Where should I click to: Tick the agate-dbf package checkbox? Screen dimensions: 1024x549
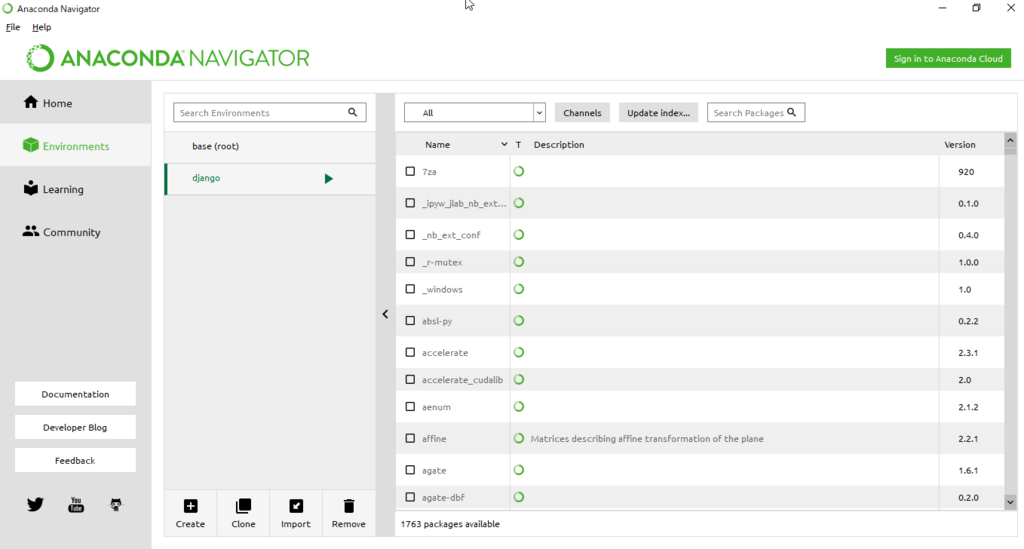(x=410, y=497)
